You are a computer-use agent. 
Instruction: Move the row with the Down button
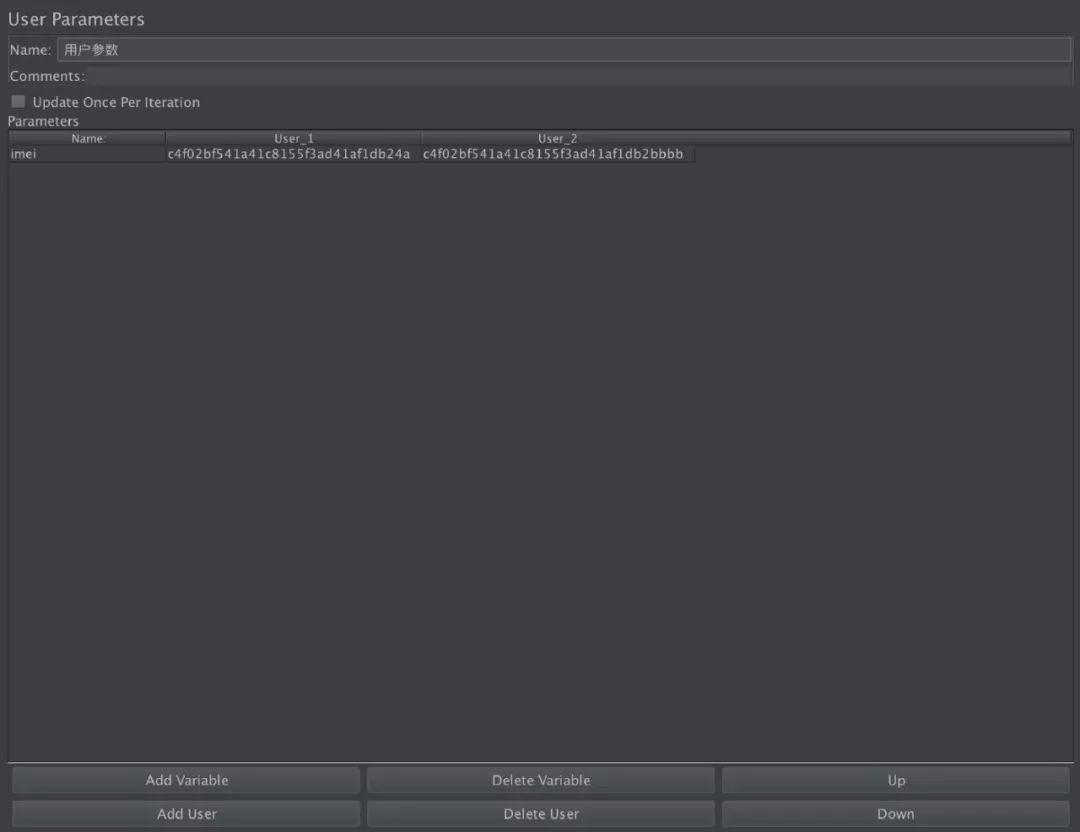coord(895,813)
